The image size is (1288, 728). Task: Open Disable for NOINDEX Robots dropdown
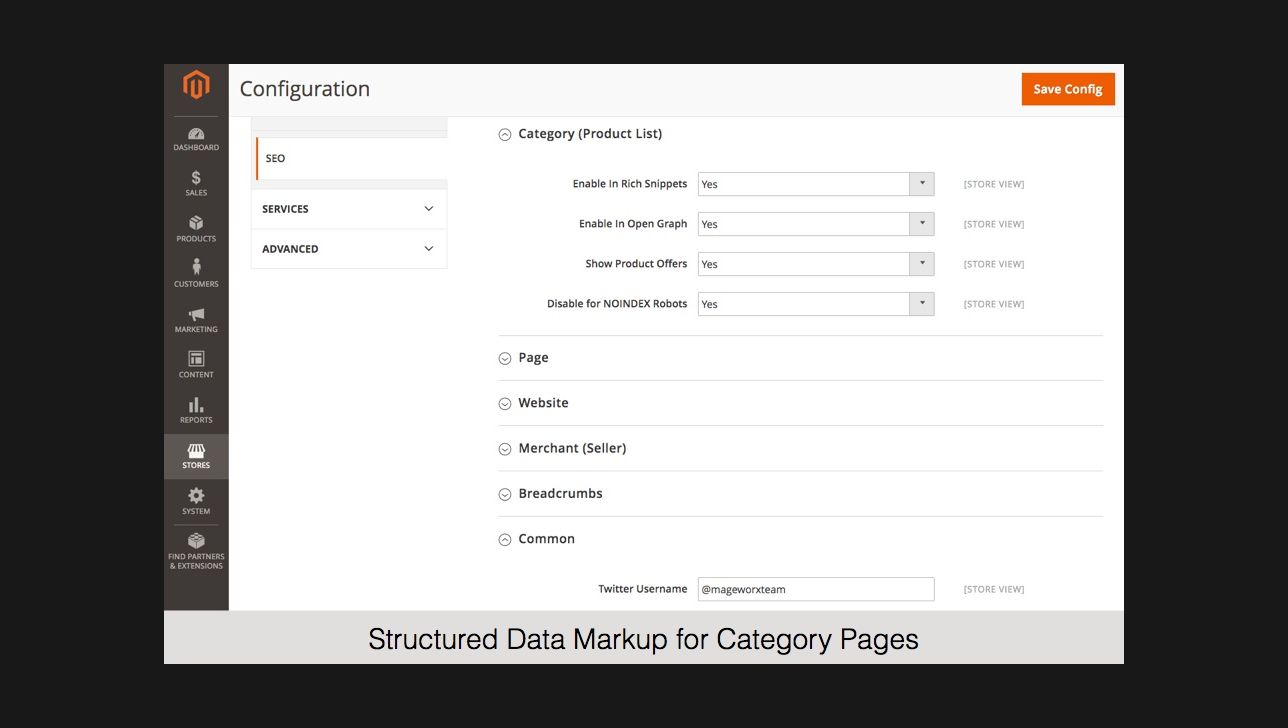coord(815,304)
